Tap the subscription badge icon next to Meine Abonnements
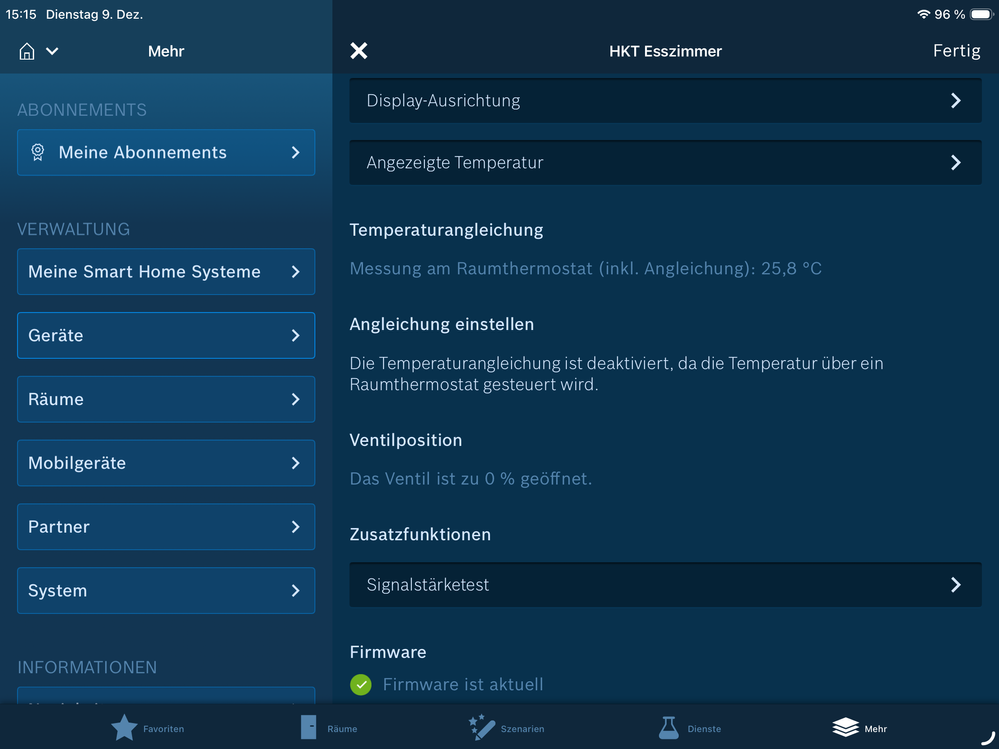The image size is (999, 749). pyautogui.click(x=38, y=152)
